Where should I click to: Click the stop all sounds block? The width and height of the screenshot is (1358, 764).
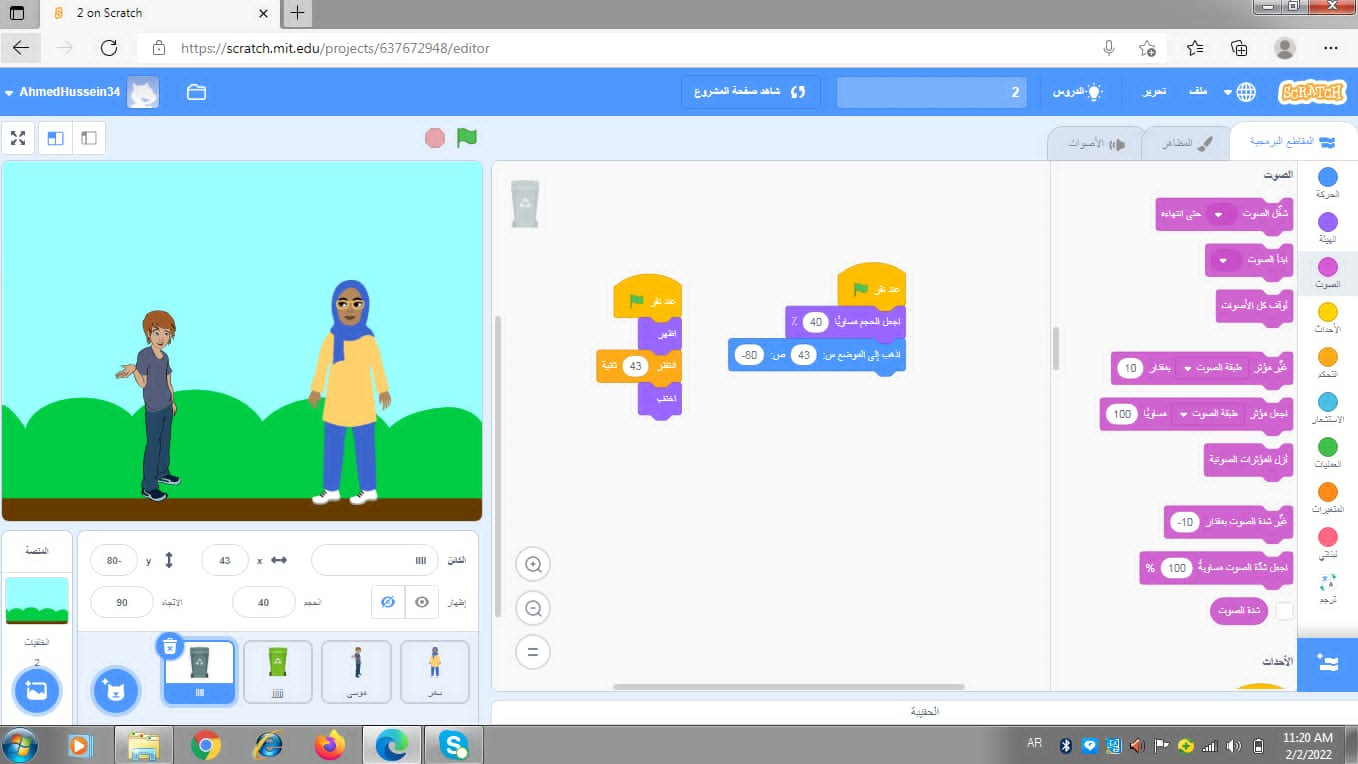tap(1254, 305)
